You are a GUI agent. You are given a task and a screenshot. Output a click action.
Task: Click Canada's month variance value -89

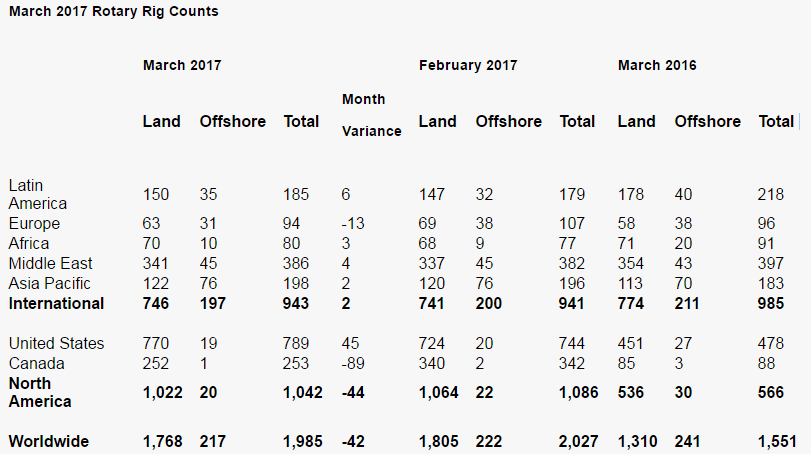pos(354,363)
